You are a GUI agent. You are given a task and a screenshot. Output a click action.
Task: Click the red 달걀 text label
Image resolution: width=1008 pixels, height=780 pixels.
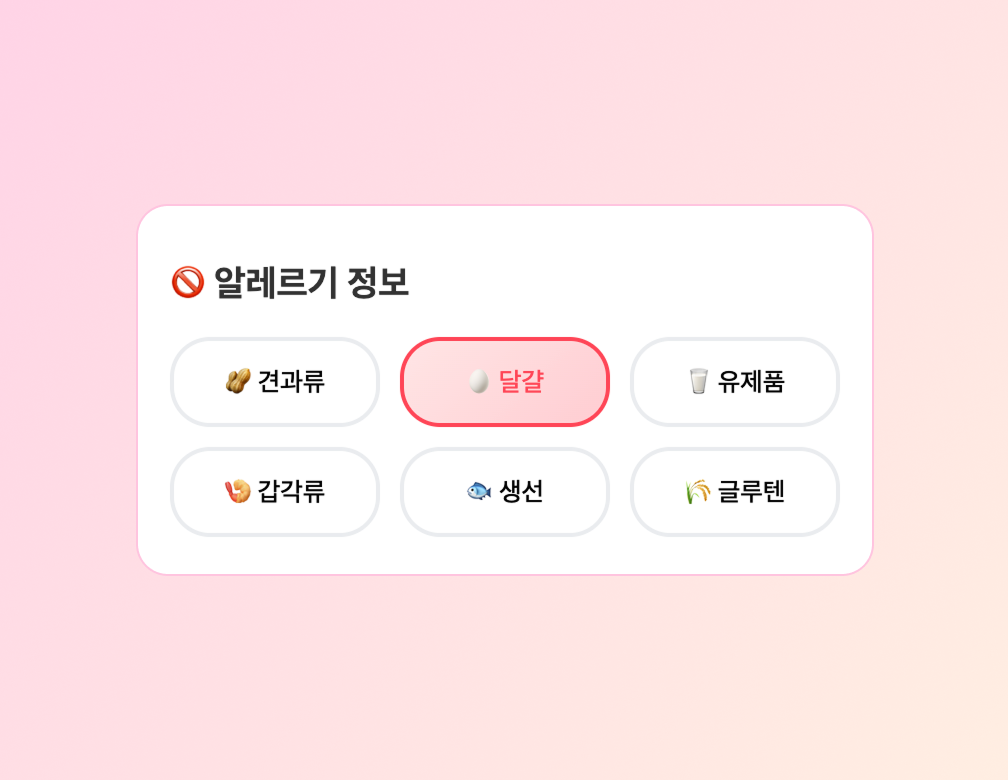[x=521, y=382]
